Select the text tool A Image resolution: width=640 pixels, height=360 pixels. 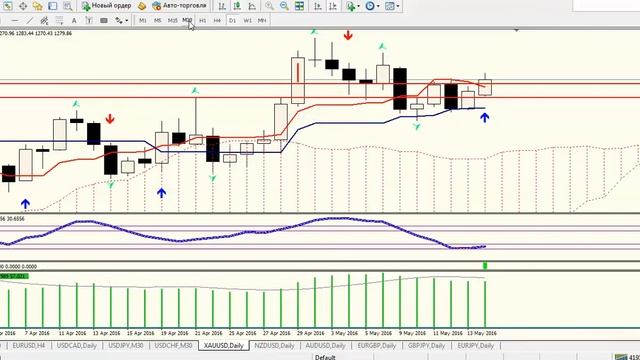point(74,20)
